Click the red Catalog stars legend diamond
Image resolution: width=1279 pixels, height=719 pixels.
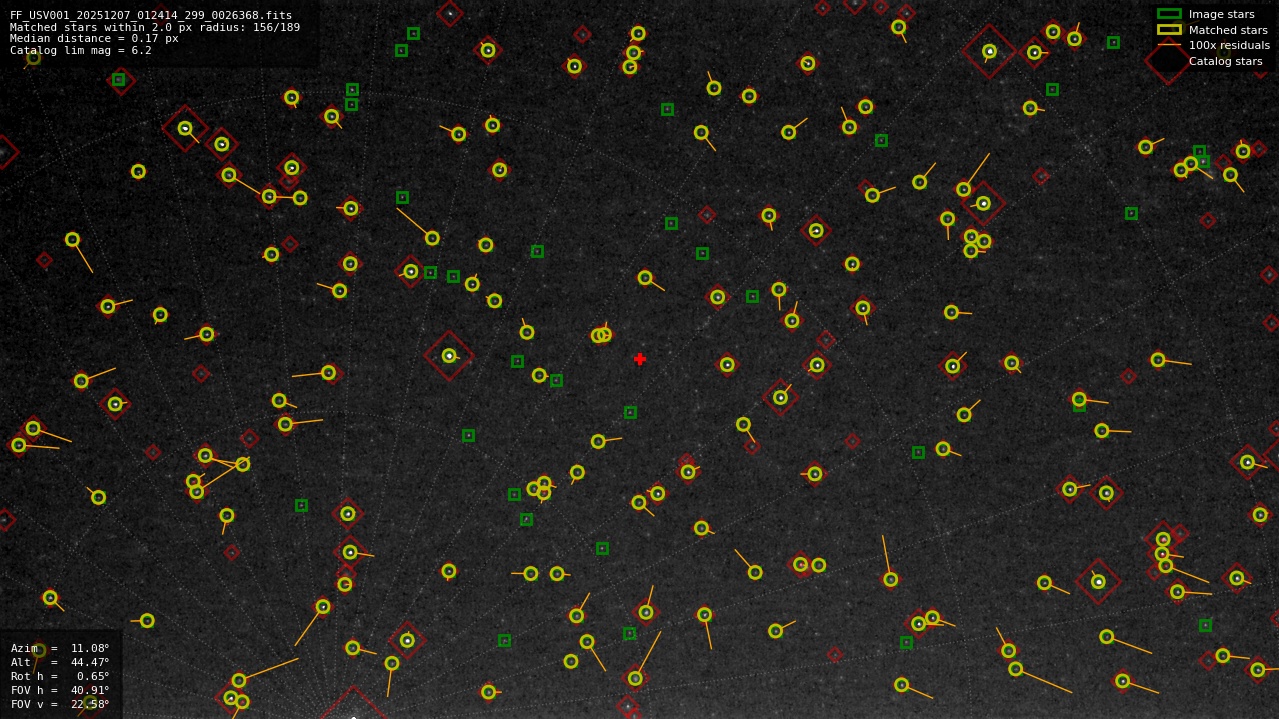point(1167,61)
